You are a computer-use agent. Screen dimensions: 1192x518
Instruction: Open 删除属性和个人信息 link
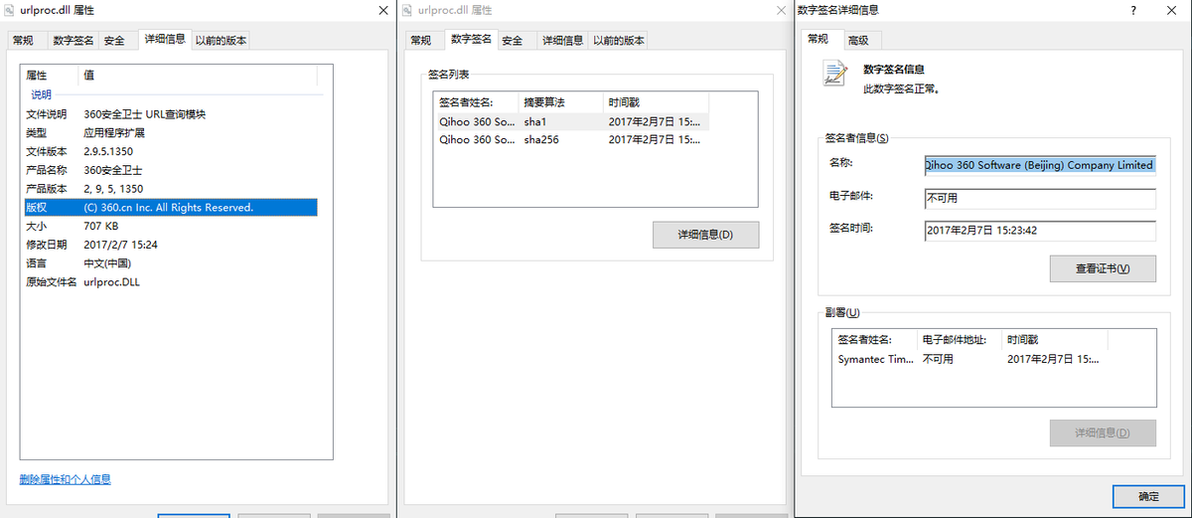[65, 479]
